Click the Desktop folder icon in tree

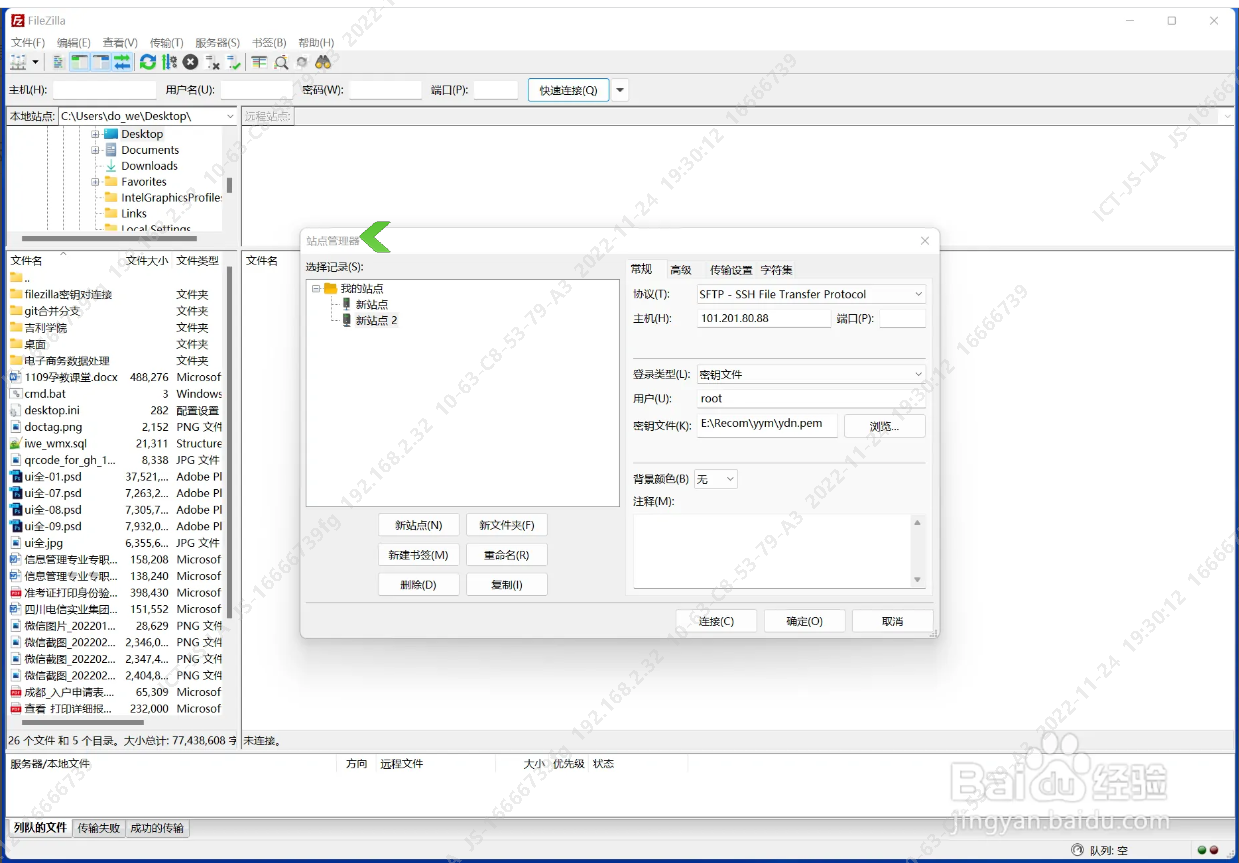pyautogui.click(x=111, y=134)
